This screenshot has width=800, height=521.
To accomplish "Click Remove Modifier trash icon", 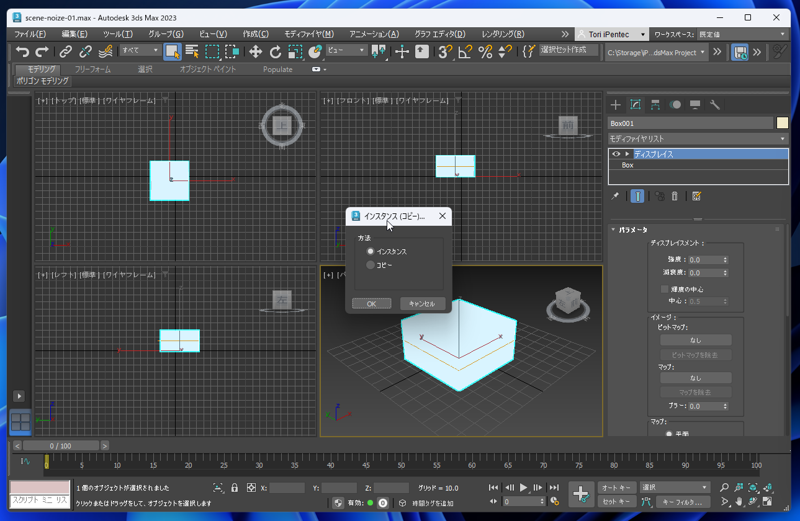I will tap(674, 196).
